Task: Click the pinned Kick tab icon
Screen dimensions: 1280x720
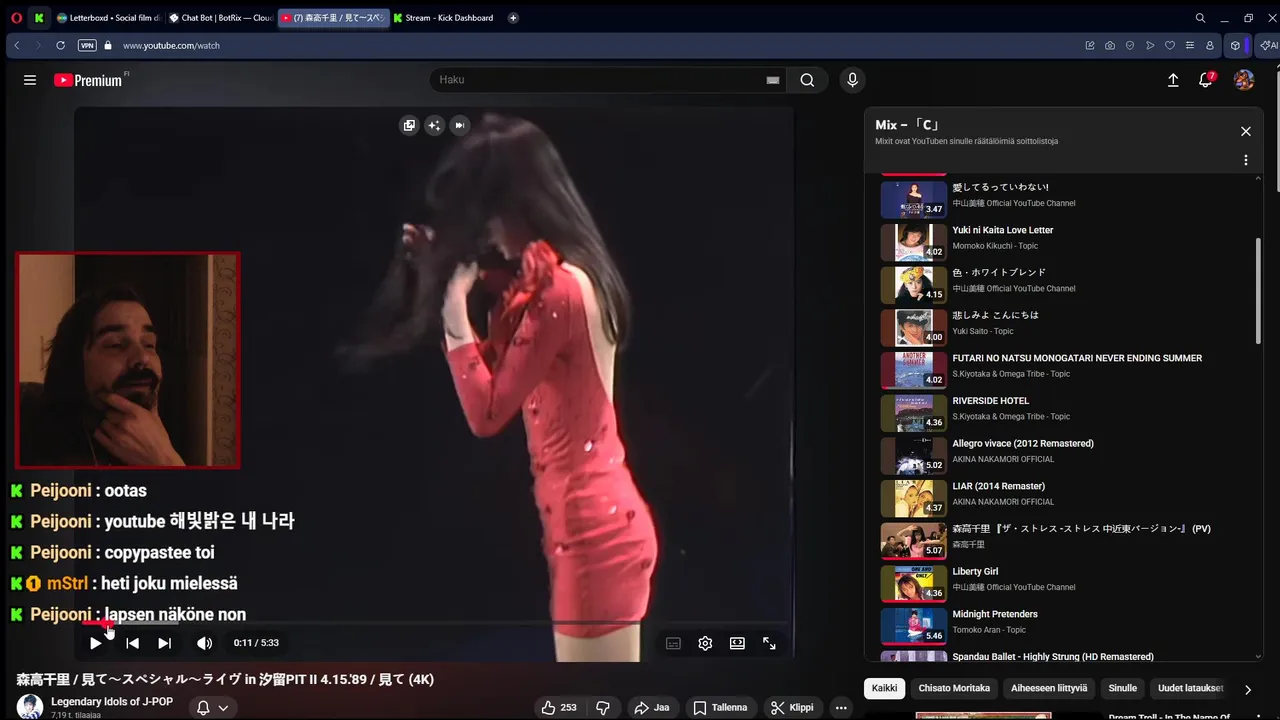Action: point(39,18)
